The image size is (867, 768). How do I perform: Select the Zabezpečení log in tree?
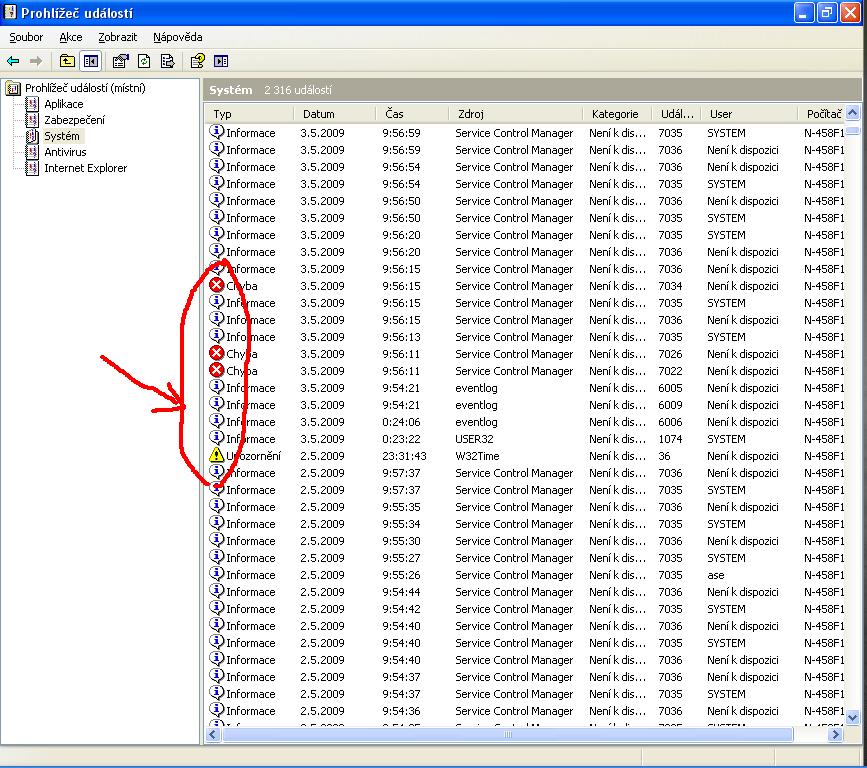73,120
